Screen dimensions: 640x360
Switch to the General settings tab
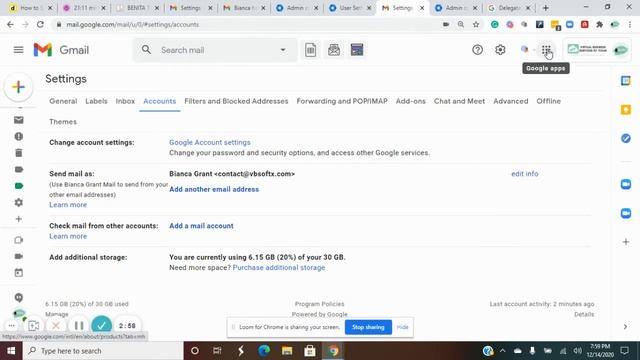point(63,101)
